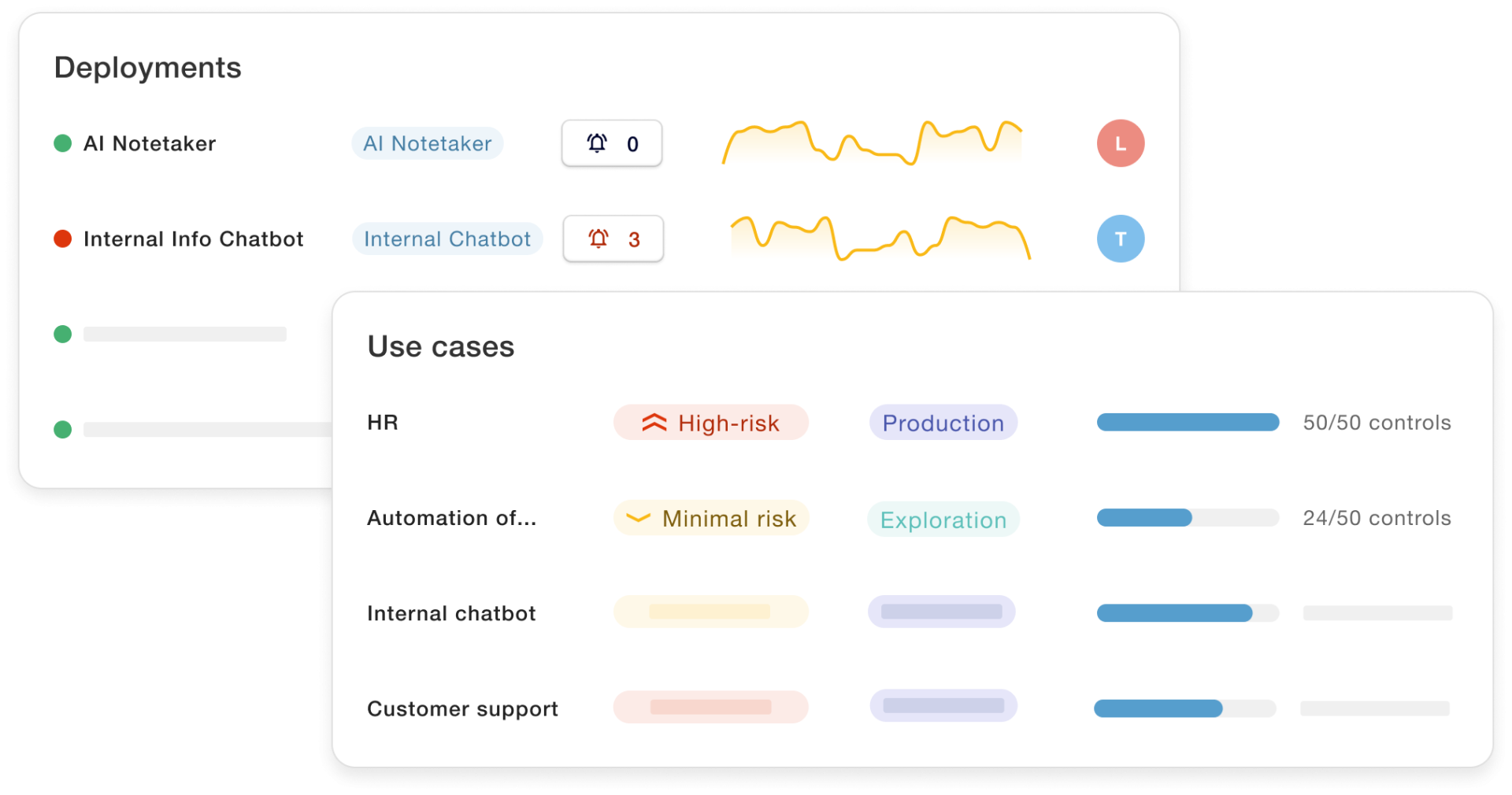Open the user avatar labeled T
Image resolution: width=1512 pixels, height=795 pixels.
tap(1120, 238)
